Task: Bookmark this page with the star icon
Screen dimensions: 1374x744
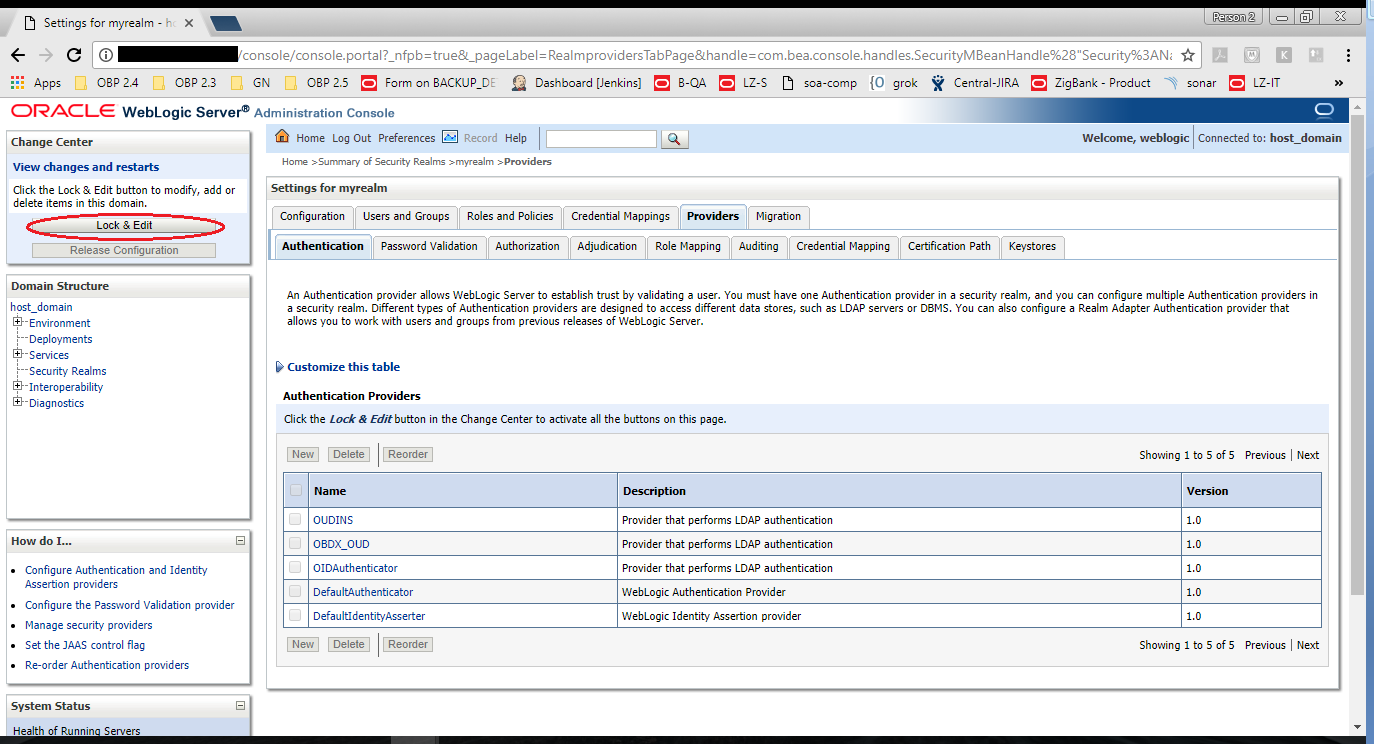Action: click(x=1187, y=55)
